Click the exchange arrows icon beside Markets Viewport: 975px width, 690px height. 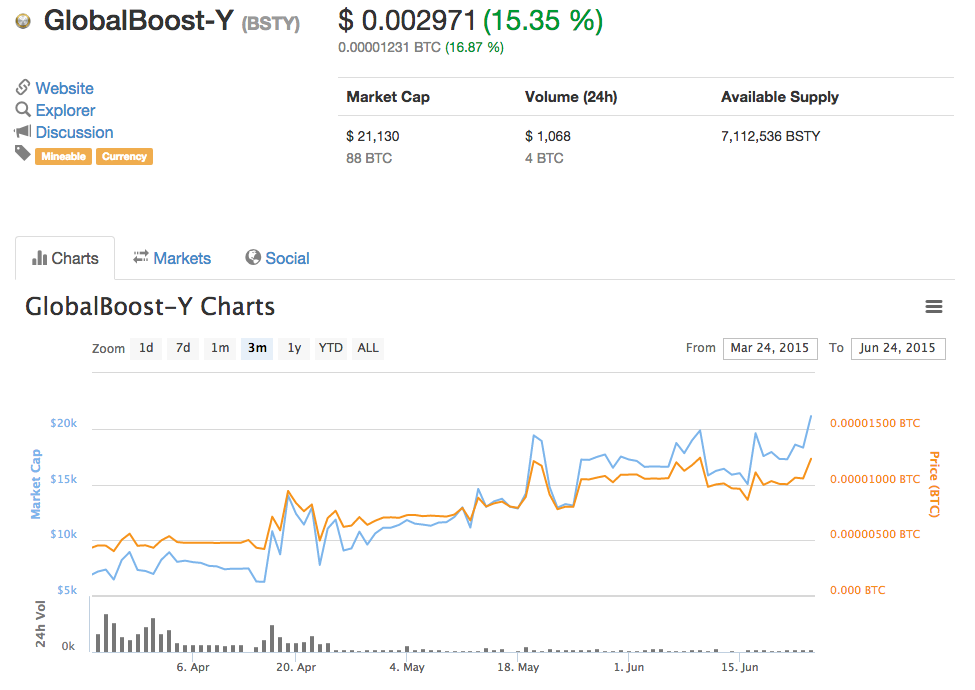coord(141,257)
